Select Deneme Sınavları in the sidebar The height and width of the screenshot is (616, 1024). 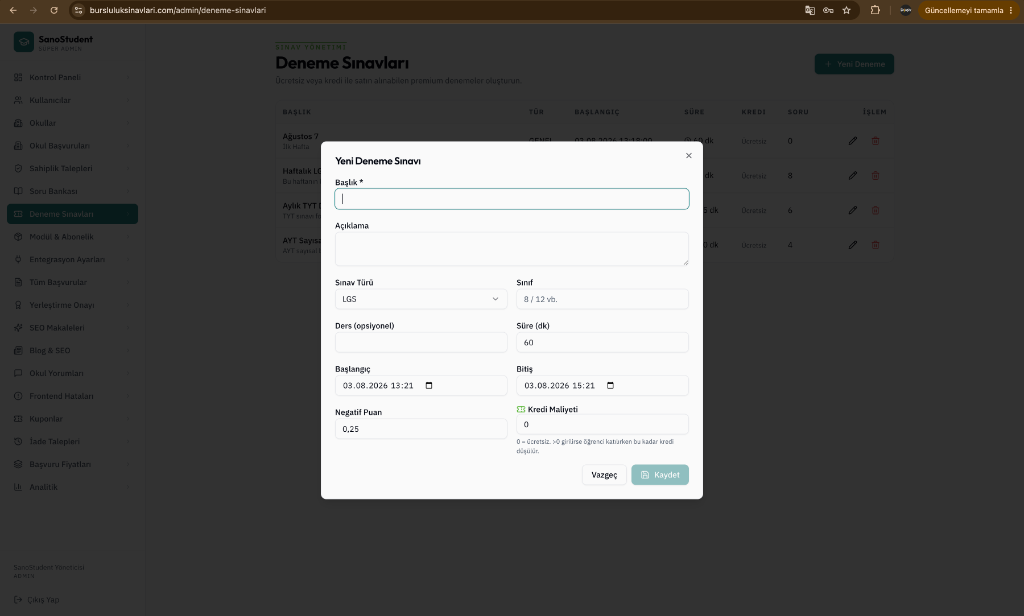pyautogui.click(x=72, y=214)
